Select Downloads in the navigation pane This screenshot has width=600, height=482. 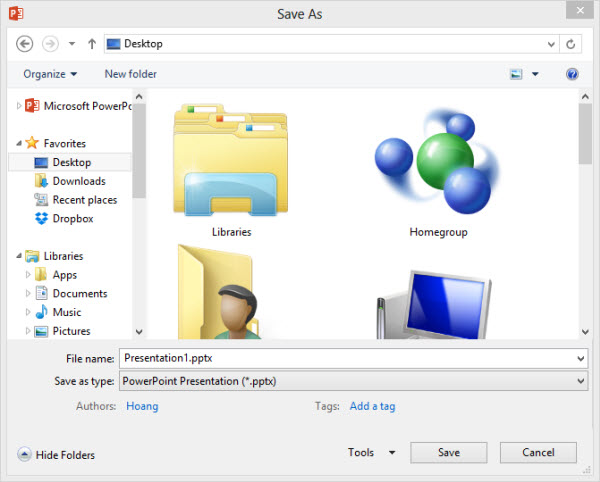coord(78,181)
